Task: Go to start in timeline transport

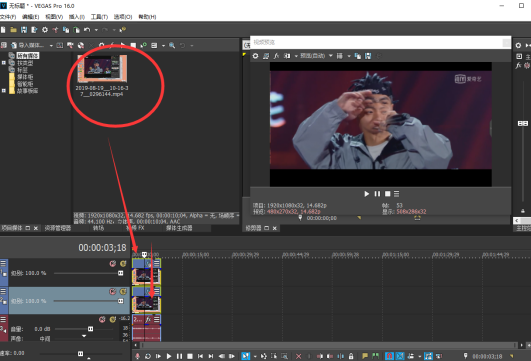Action: (x=200, y=356)
